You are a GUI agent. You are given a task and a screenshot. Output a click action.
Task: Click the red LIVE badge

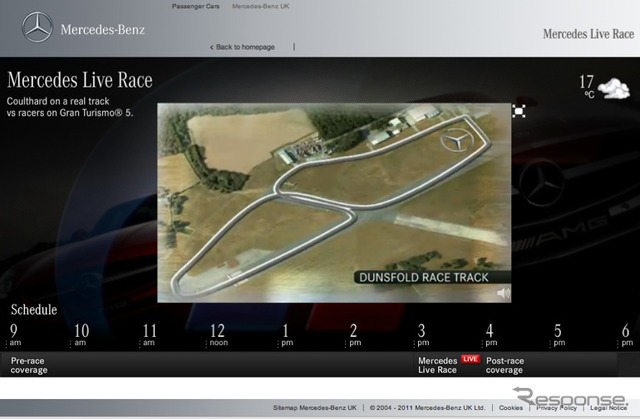pyautogui.click(x=470, y=359)
